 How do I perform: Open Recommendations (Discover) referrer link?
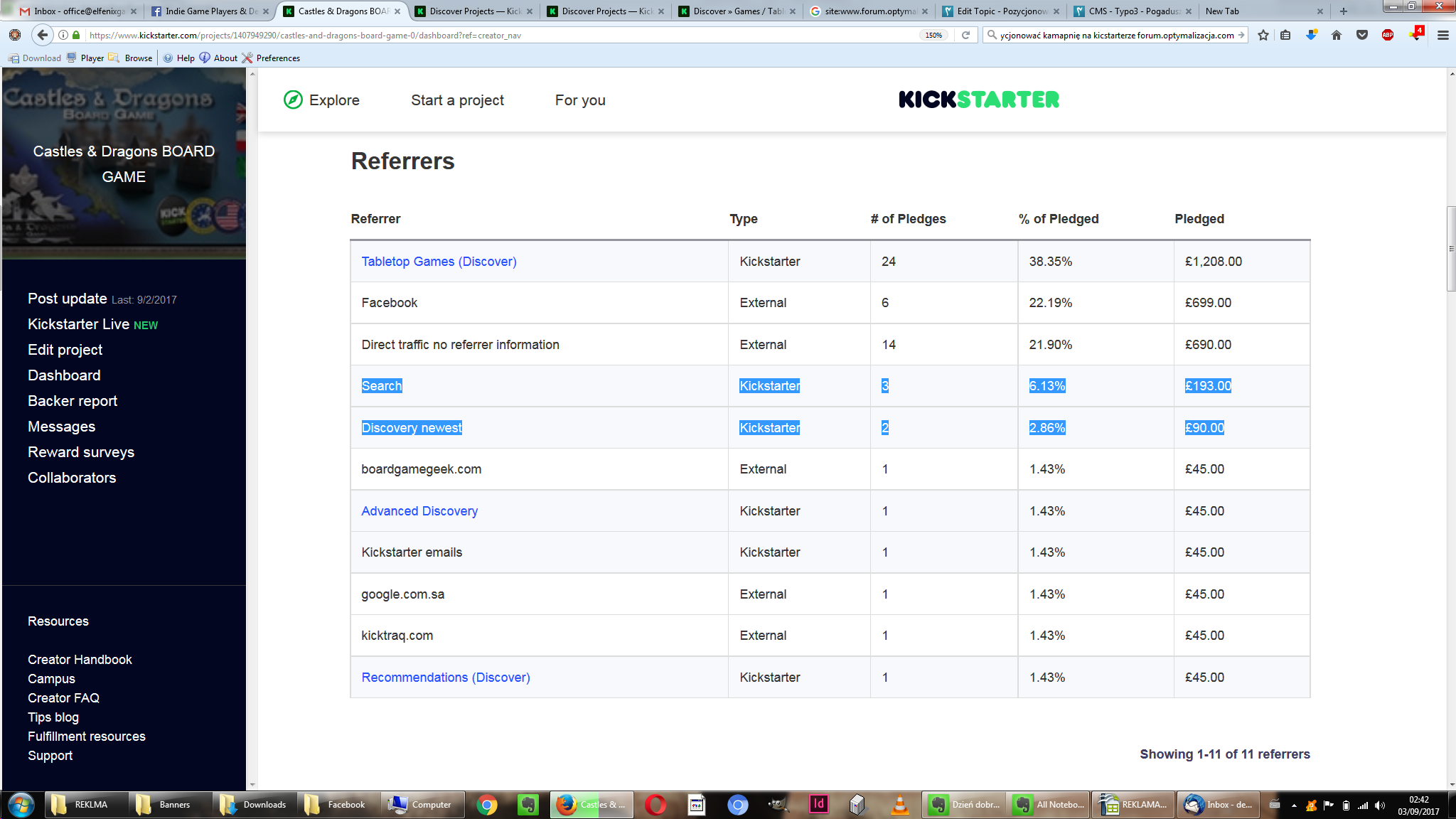pos(446,678)
